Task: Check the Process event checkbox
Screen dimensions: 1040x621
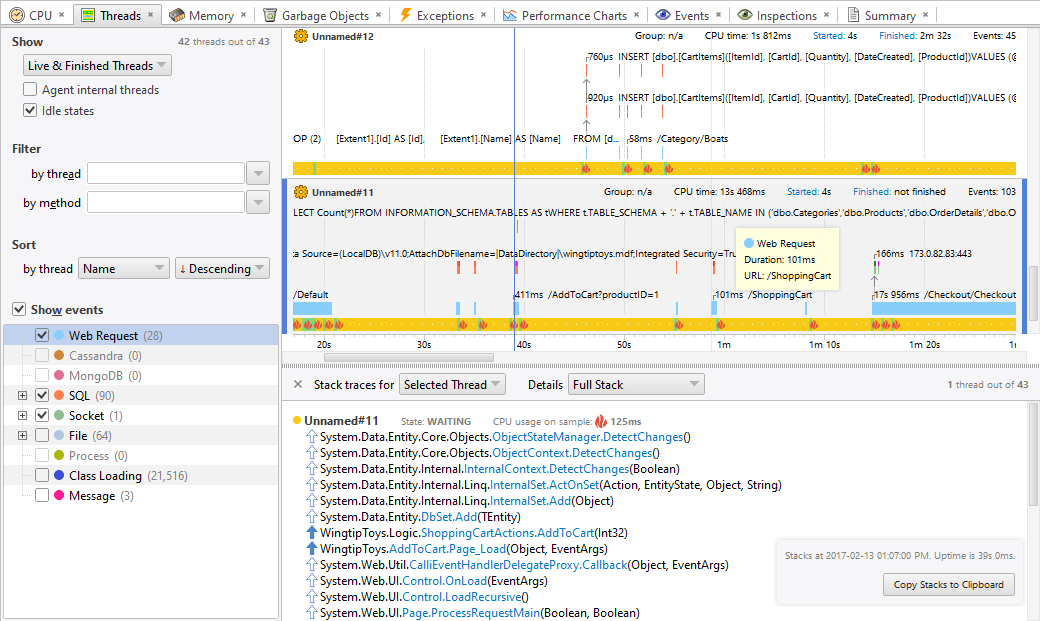Action: (42, 455)
